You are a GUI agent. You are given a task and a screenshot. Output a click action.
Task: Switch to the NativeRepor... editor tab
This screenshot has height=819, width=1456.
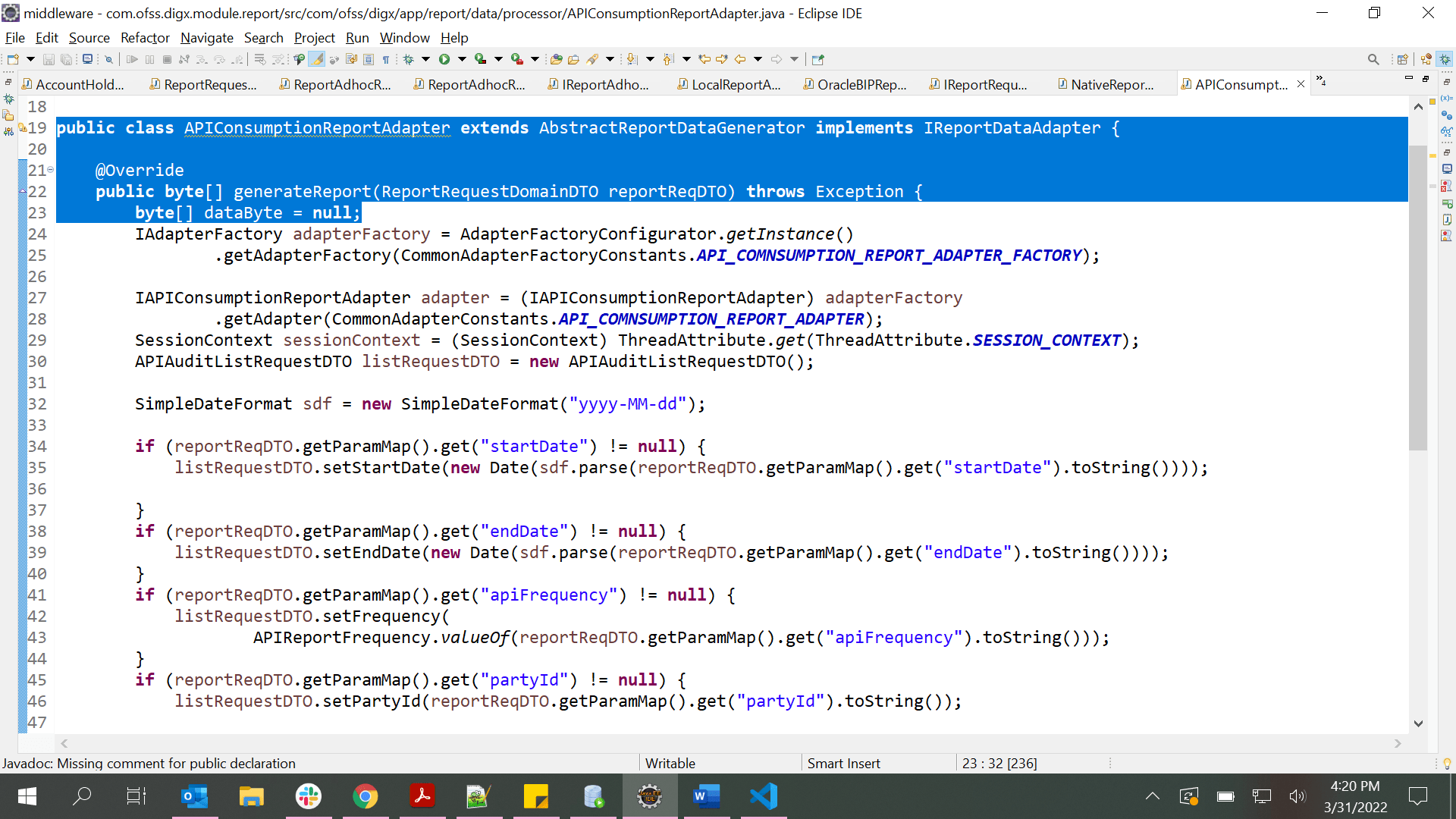(x=1112, y=84)
